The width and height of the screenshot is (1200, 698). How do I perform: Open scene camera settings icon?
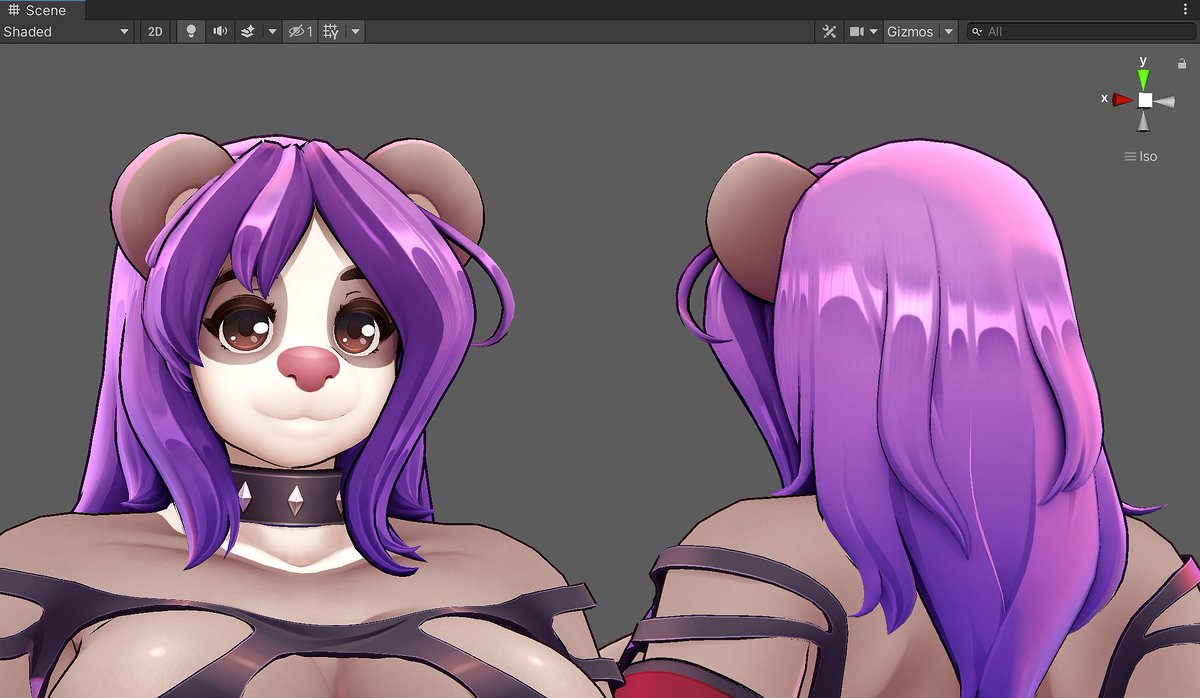coord(856,32)
